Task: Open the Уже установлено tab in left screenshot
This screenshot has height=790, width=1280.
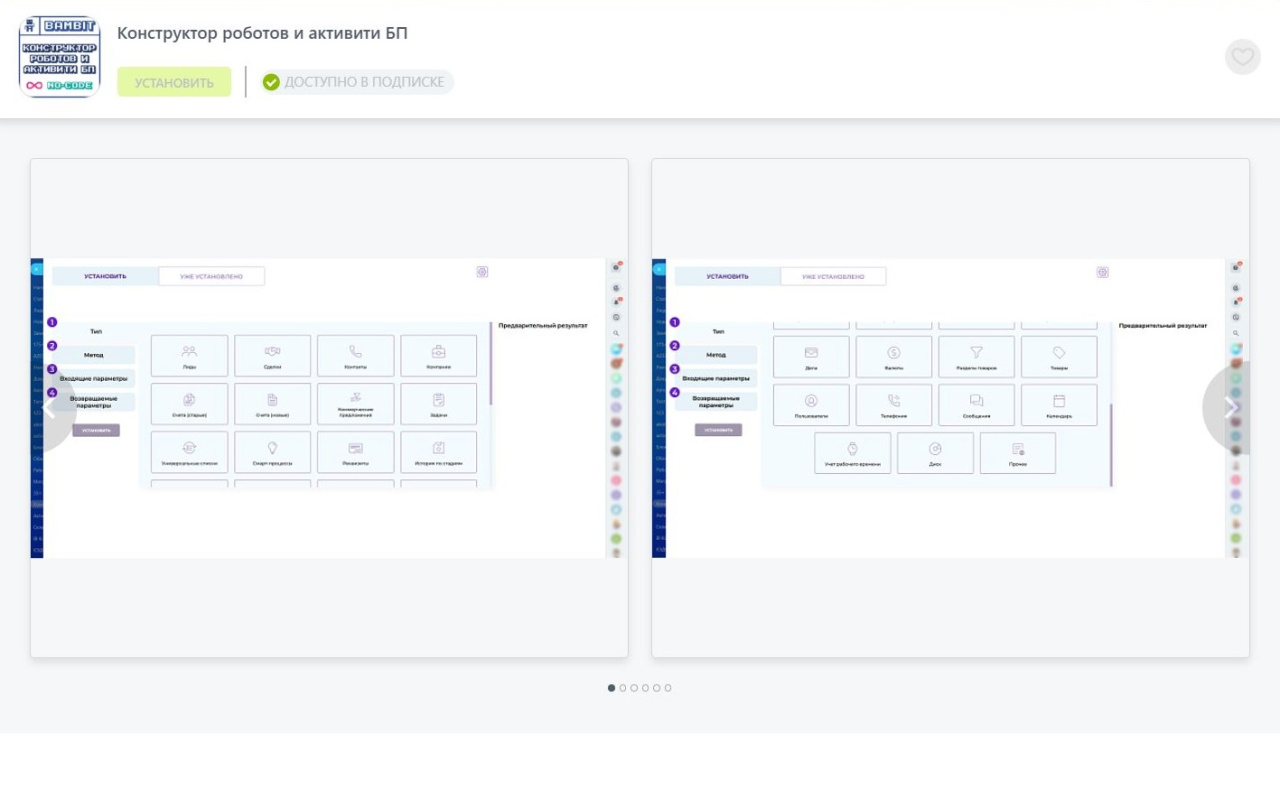Action: click(211, 276)
